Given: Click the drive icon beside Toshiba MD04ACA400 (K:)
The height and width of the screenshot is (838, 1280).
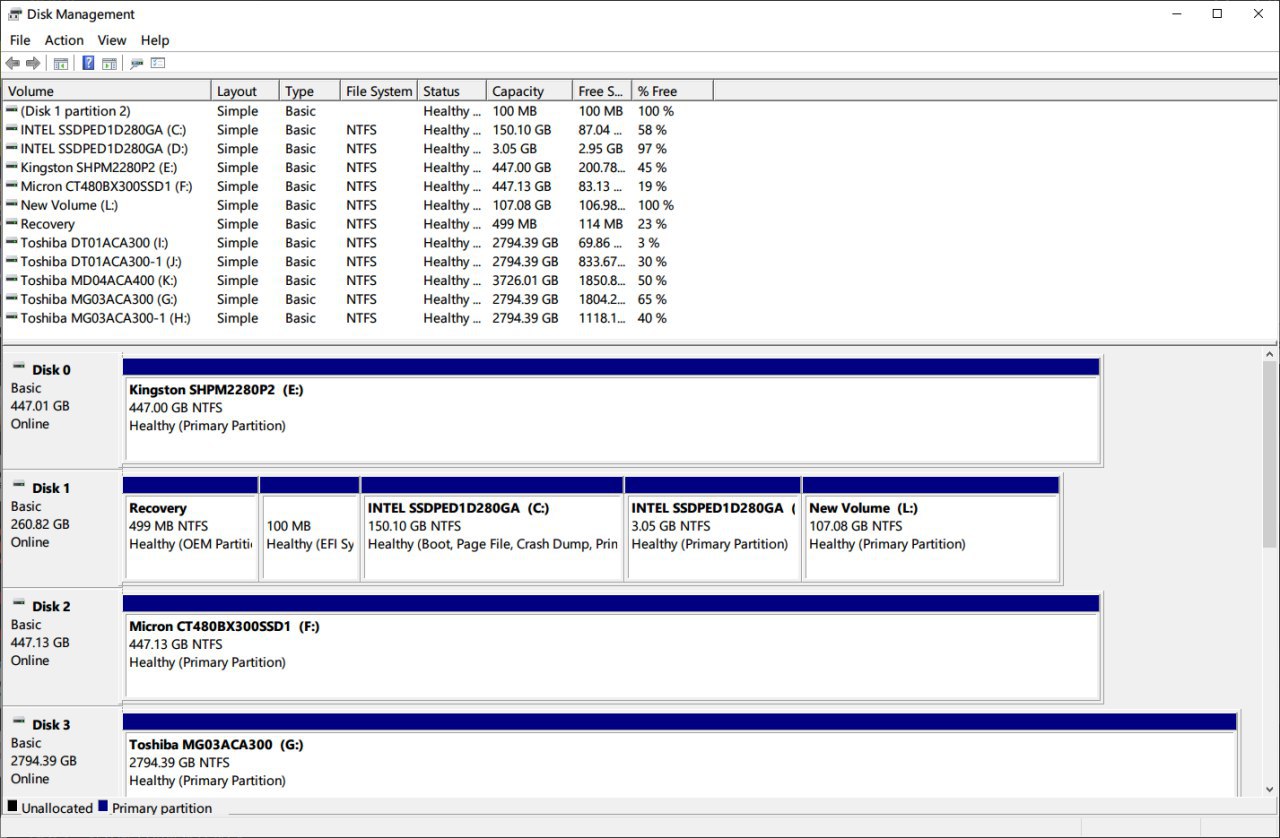Looking at the screenshot, I should coord(11,281).
